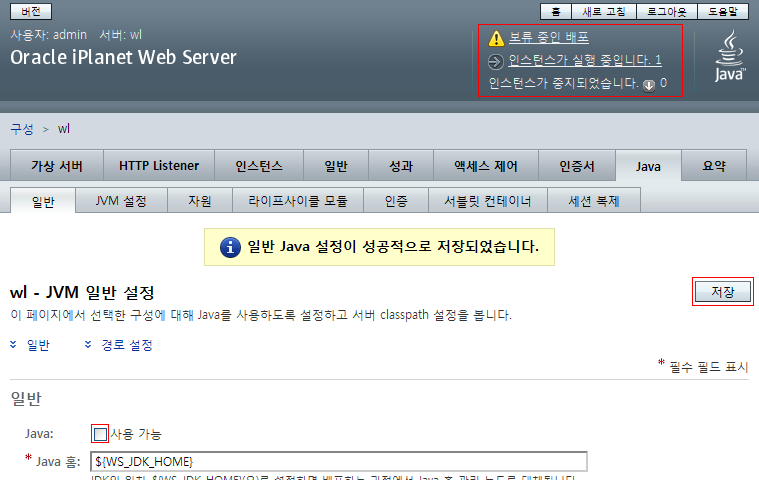Open the 보류 중인 배포 link

[x=548, y=37]
